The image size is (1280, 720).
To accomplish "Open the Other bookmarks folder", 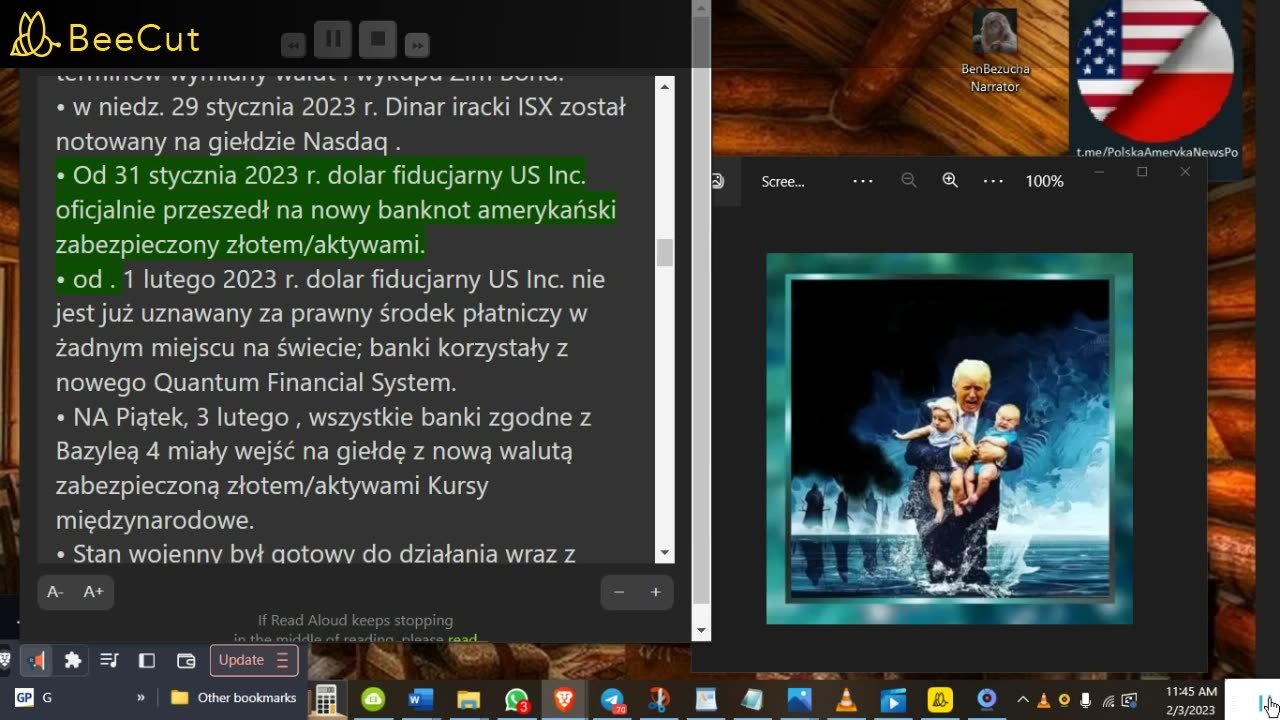I will click(234, 697).
